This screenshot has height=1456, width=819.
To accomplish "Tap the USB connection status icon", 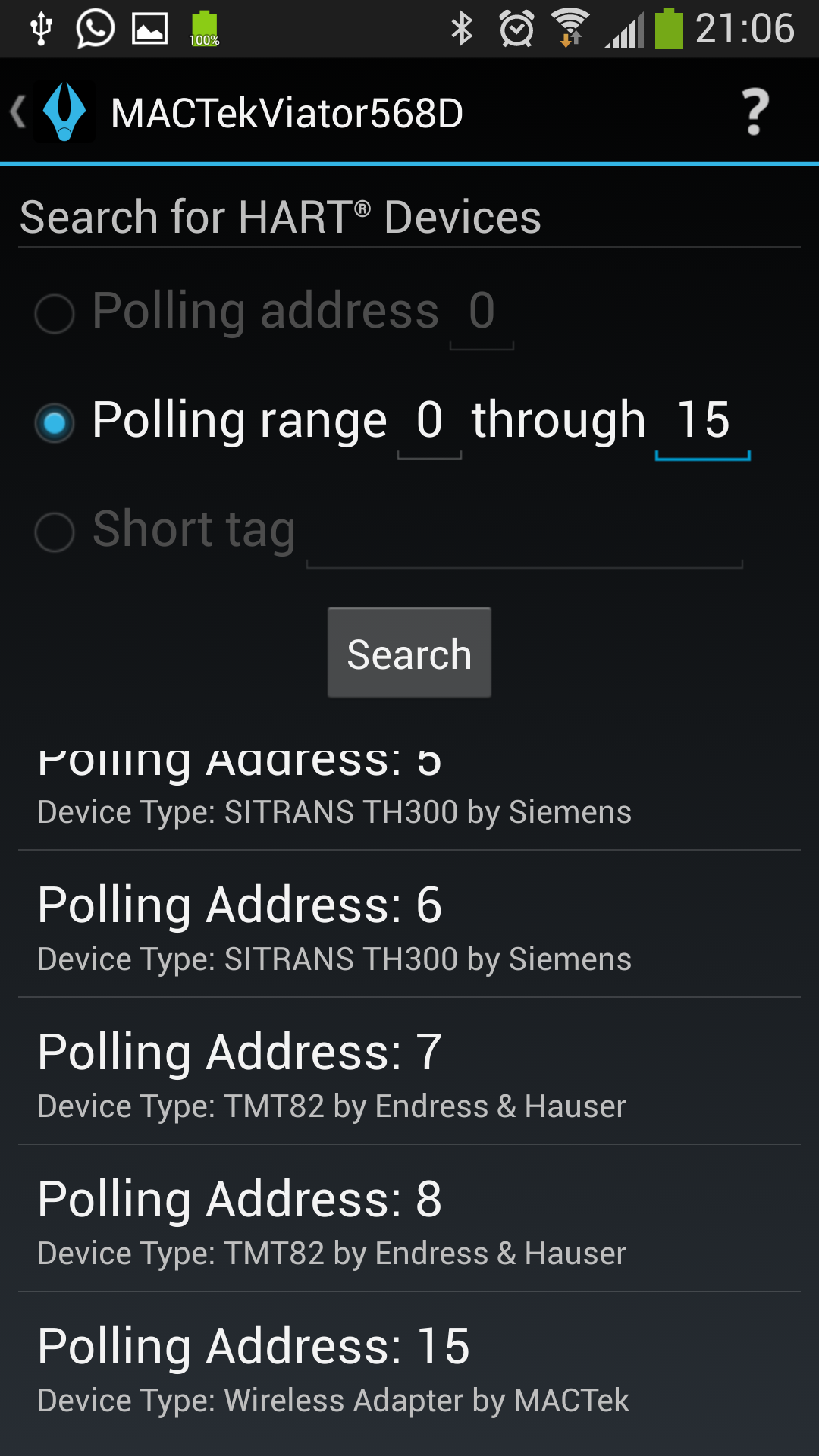I will 41,29.
